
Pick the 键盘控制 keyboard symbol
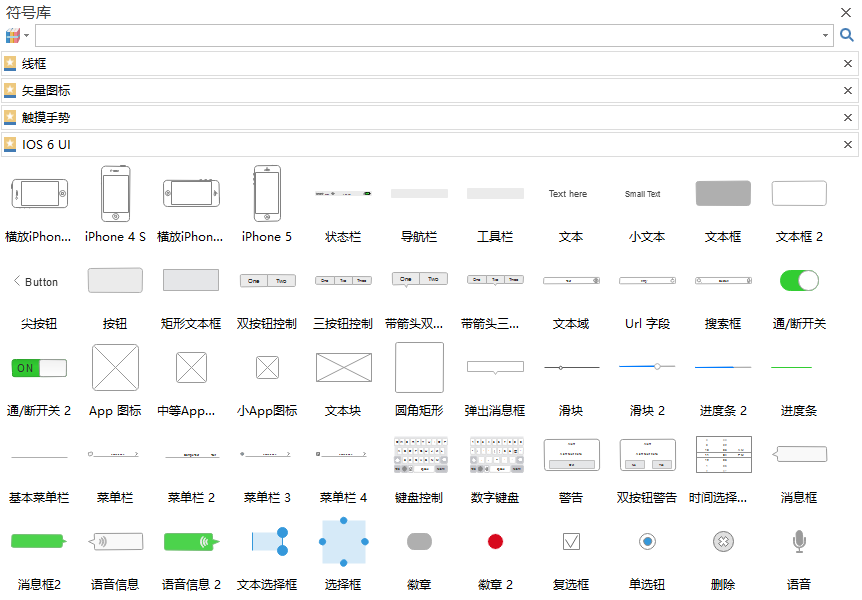point(419,454)
